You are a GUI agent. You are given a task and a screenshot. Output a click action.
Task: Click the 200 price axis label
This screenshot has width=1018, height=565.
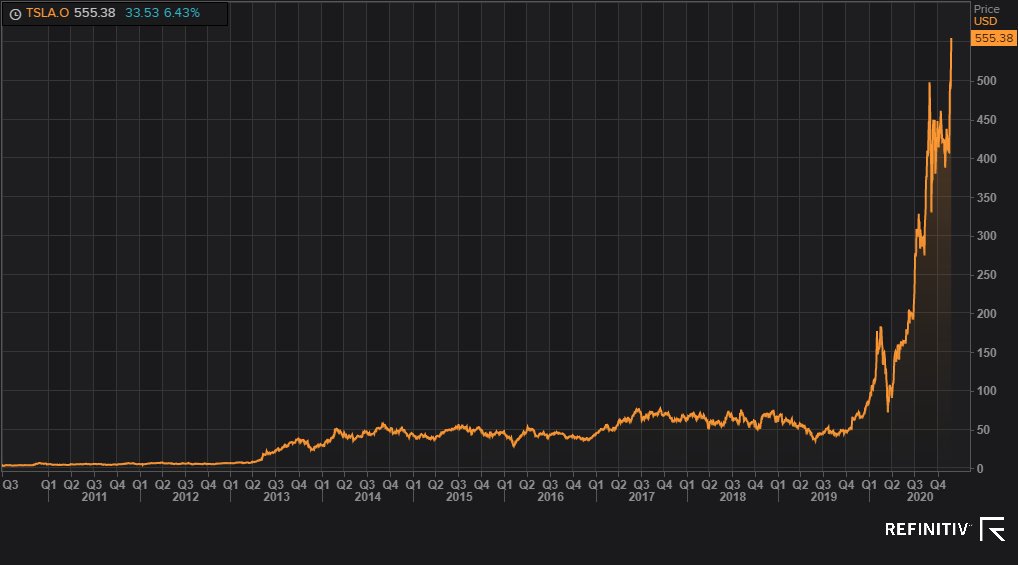click(x=986, y=314)
